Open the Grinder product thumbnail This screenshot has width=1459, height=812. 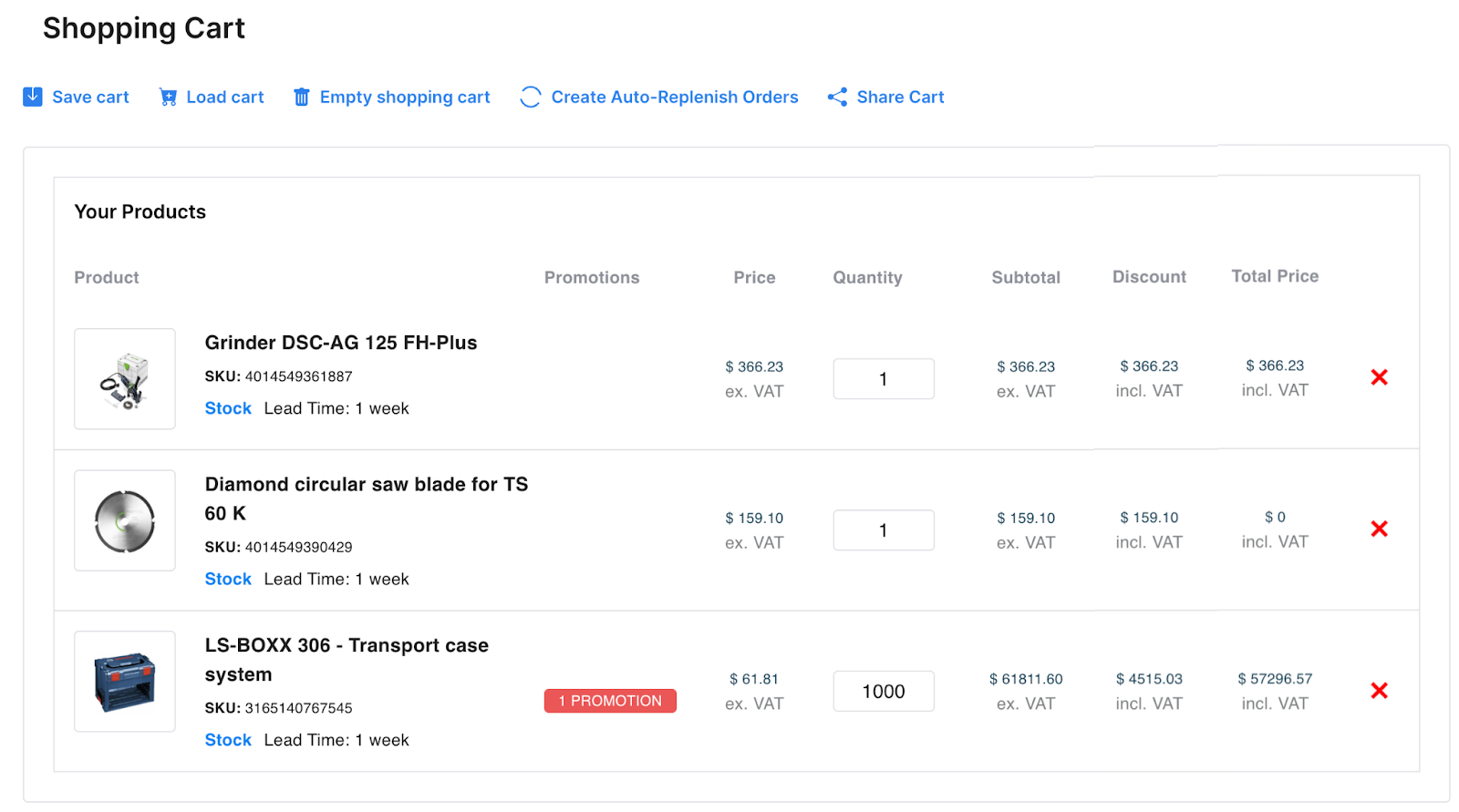click(125, 379)
